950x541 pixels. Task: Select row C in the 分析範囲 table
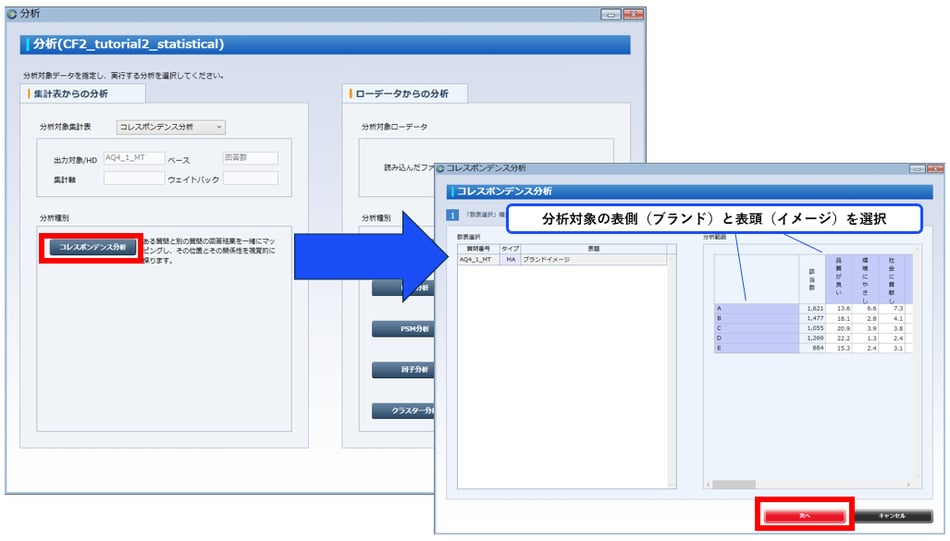tap(756, 328)
